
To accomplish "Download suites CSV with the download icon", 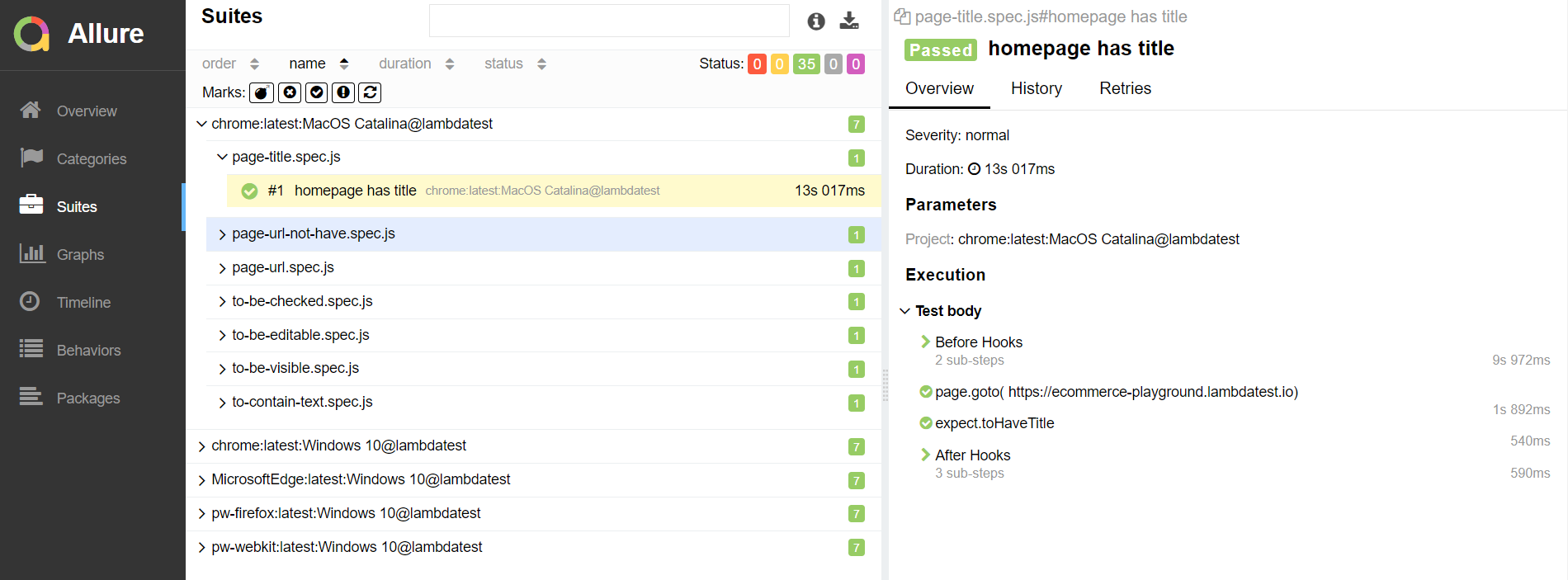I will 849,21.
